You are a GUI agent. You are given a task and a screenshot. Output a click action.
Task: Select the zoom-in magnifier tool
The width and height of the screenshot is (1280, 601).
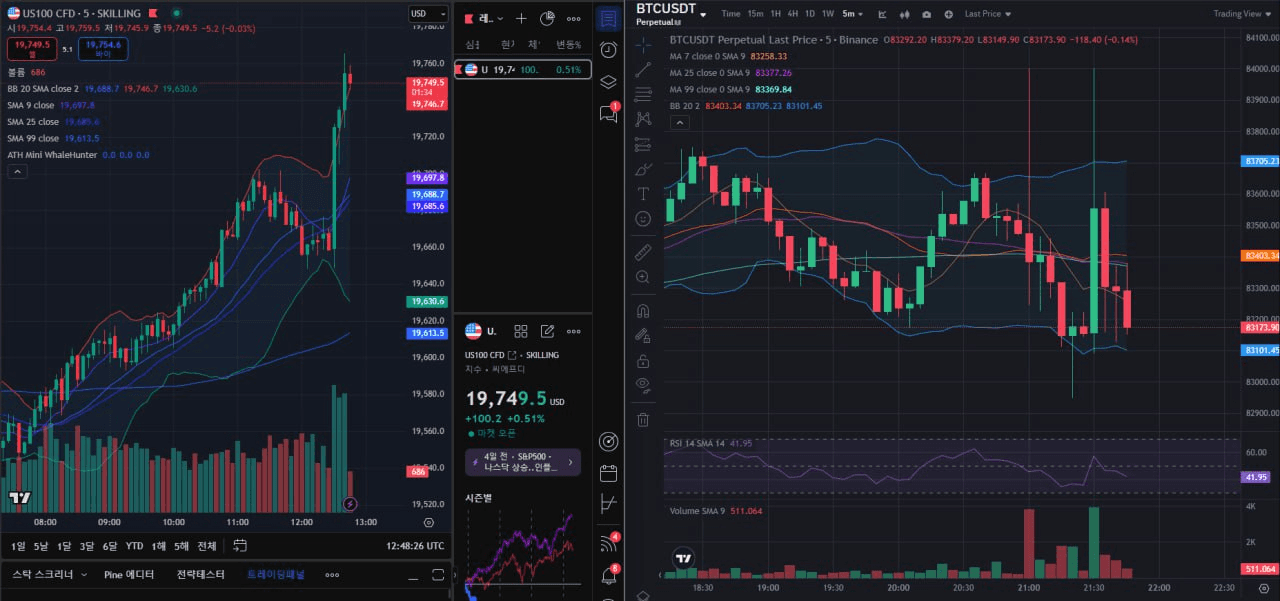pyautogui.click(x=643, y=277)
